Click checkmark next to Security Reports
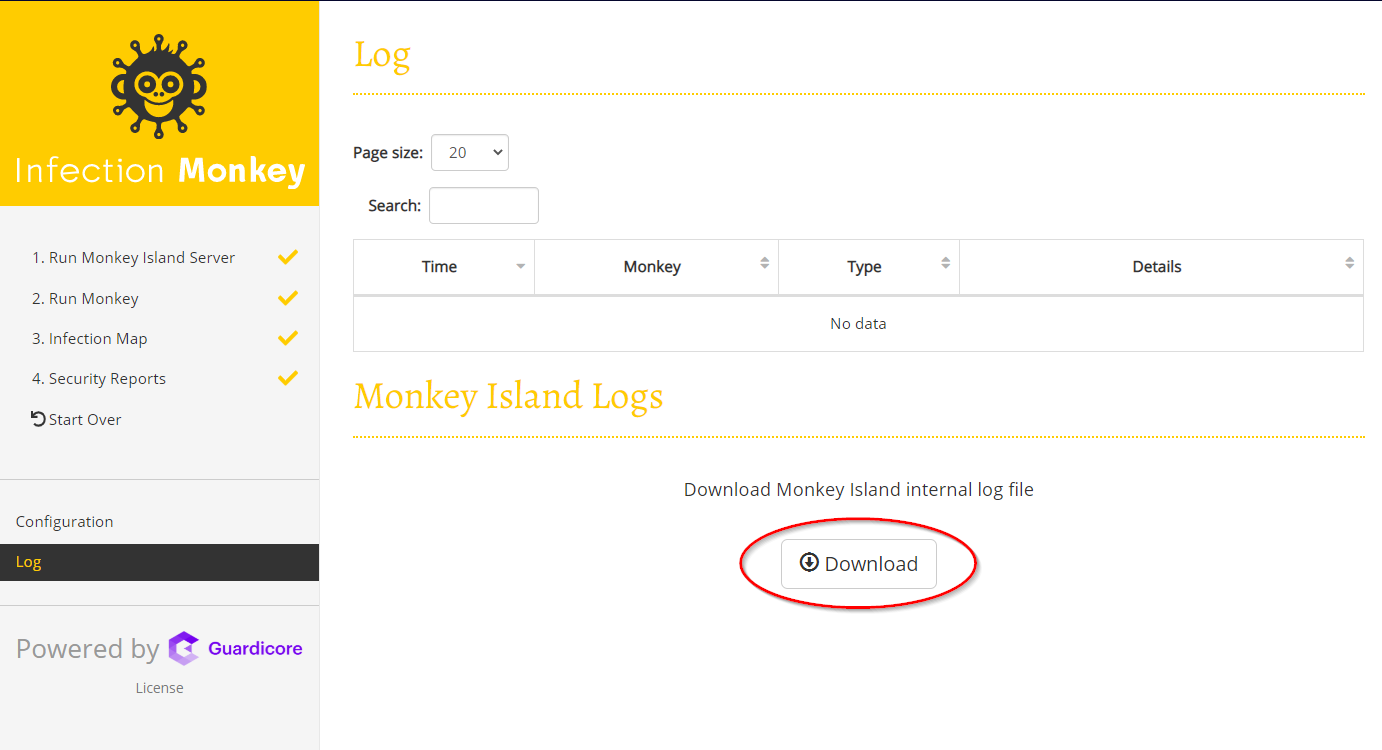The width and height of the screenshot is (1382, 750). pyautogui.click(x=288, y=378)
